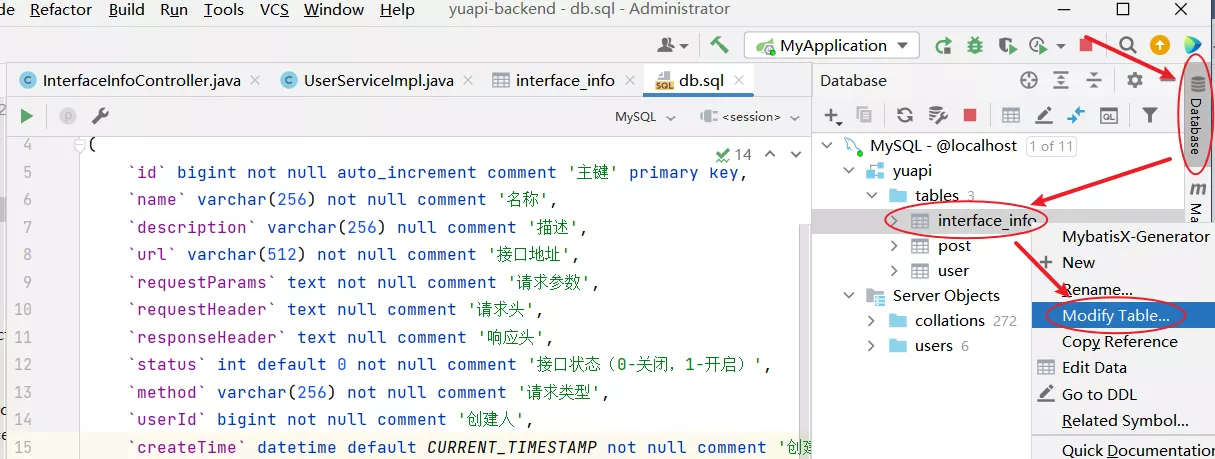Open the wrench settings icon in editor toolbar

click(x=100, y=117)
